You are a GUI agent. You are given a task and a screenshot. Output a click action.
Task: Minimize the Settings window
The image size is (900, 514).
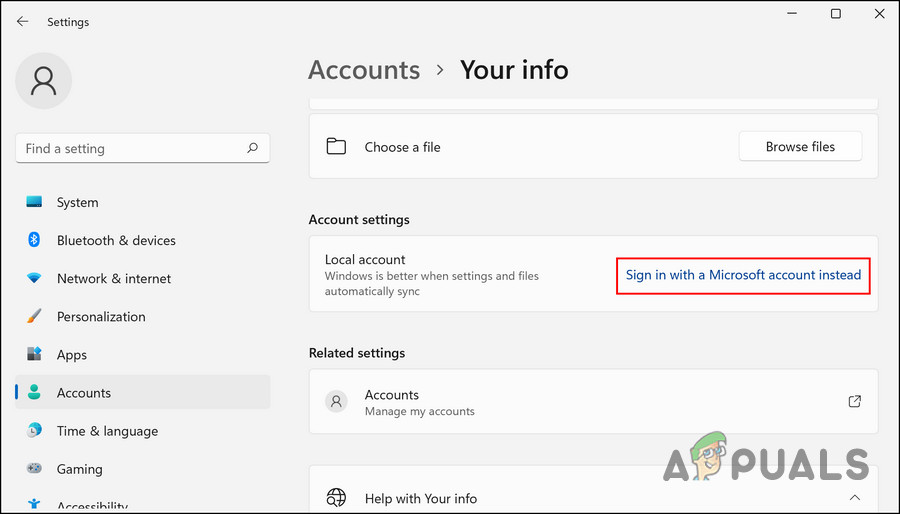point(793,14)
